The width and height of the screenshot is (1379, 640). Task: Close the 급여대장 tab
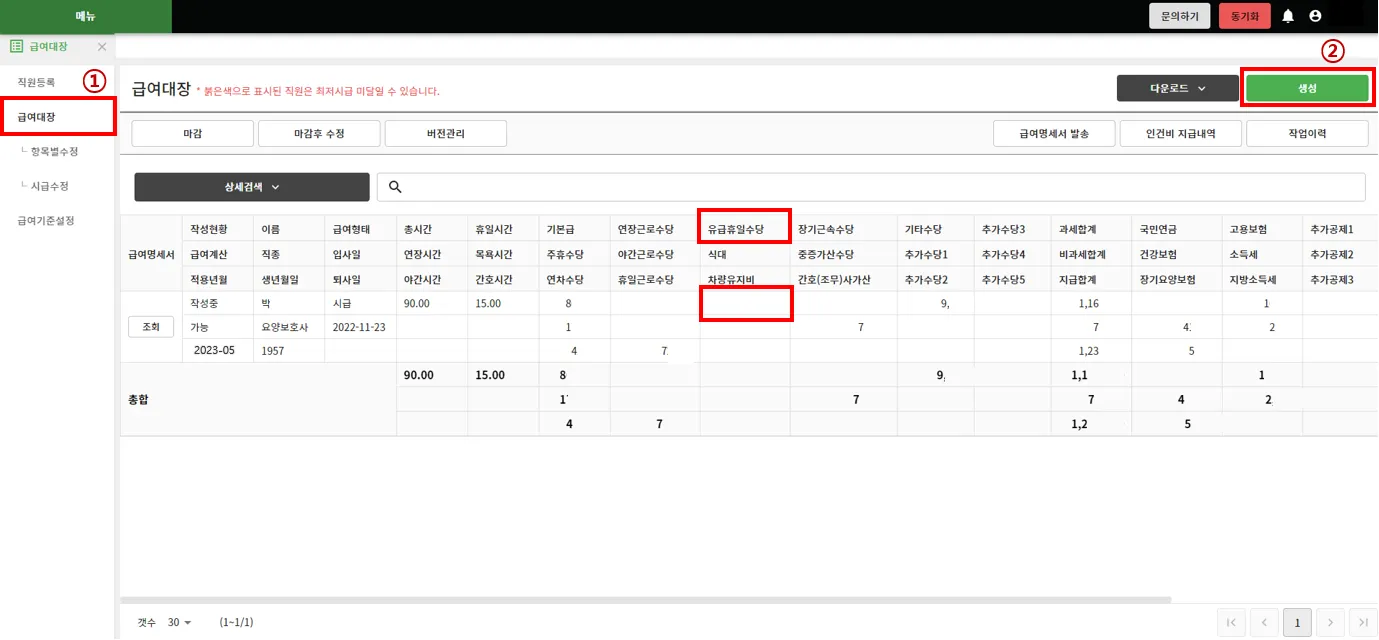click(x=102, y=47)
